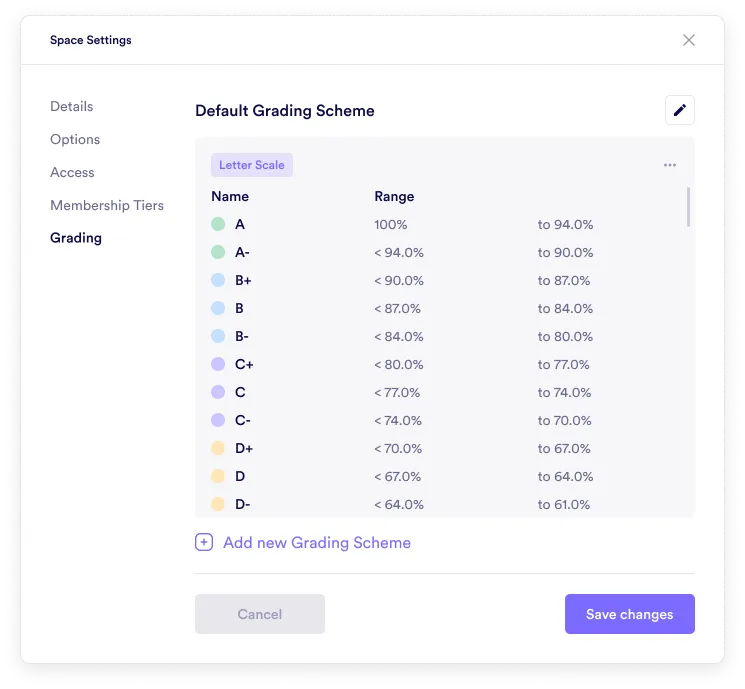Click the Add new Grading Scheme link
Screen dimensions: 745x689
(316, 542)
